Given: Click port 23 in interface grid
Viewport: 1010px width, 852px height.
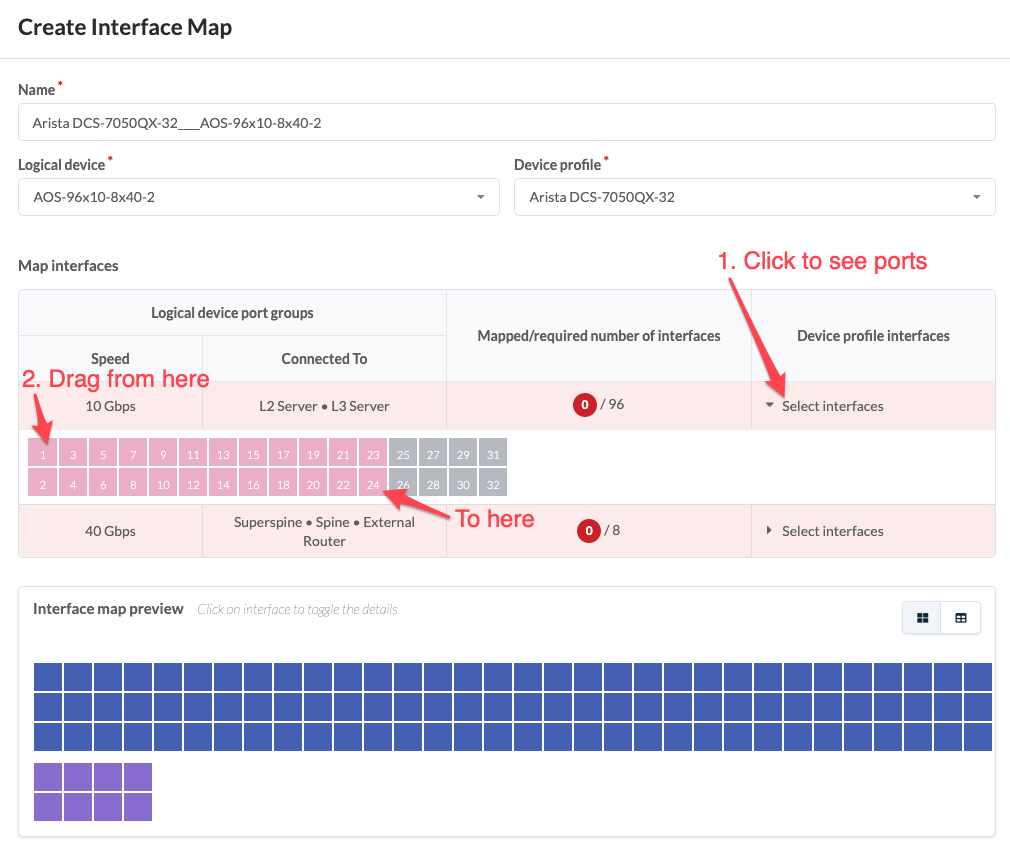Looking at the screenshot, I should (373, 454).
